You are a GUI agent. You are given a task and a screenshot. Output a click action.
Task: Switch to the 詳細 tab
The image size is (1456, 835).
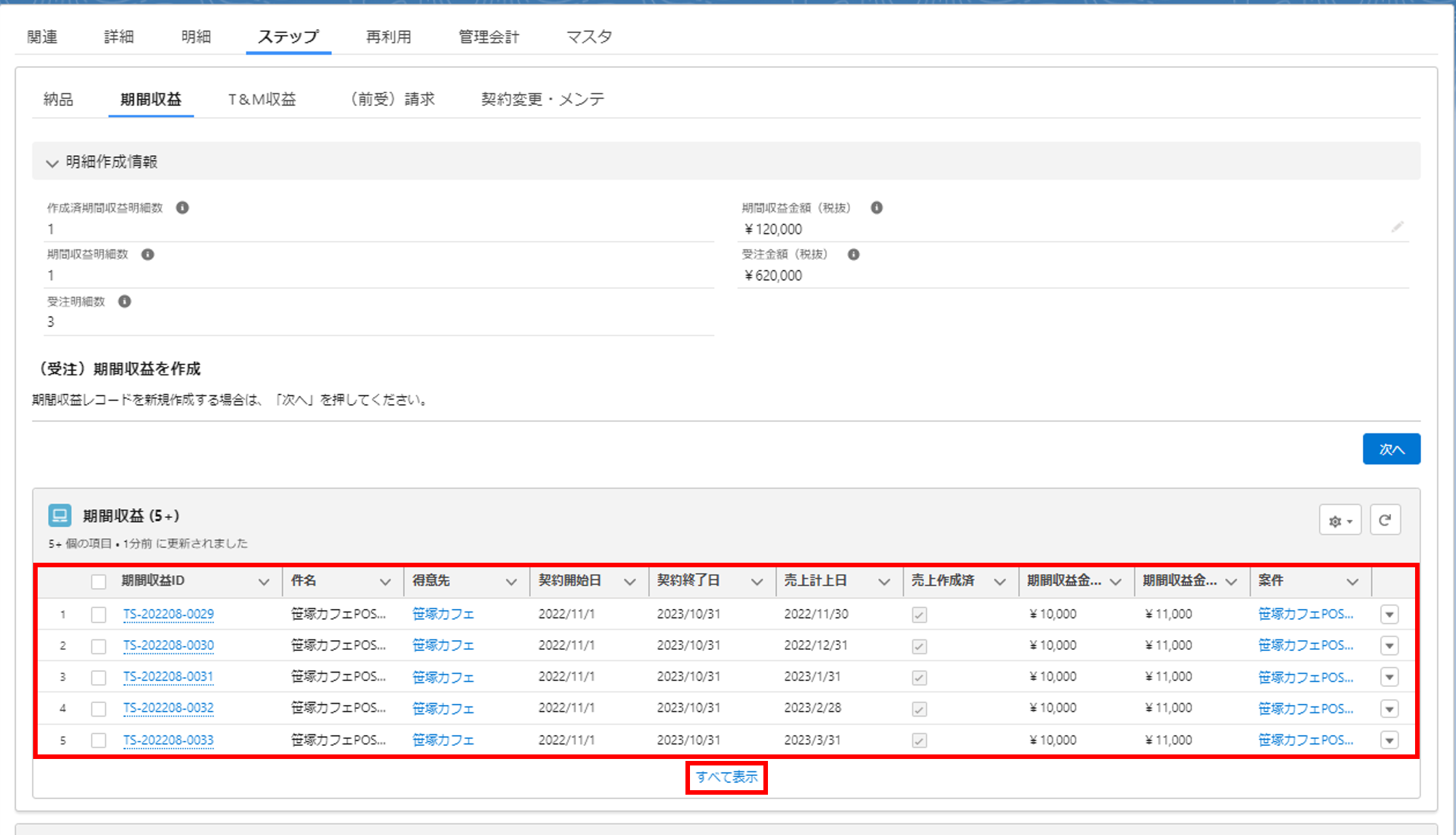(119, 37)
